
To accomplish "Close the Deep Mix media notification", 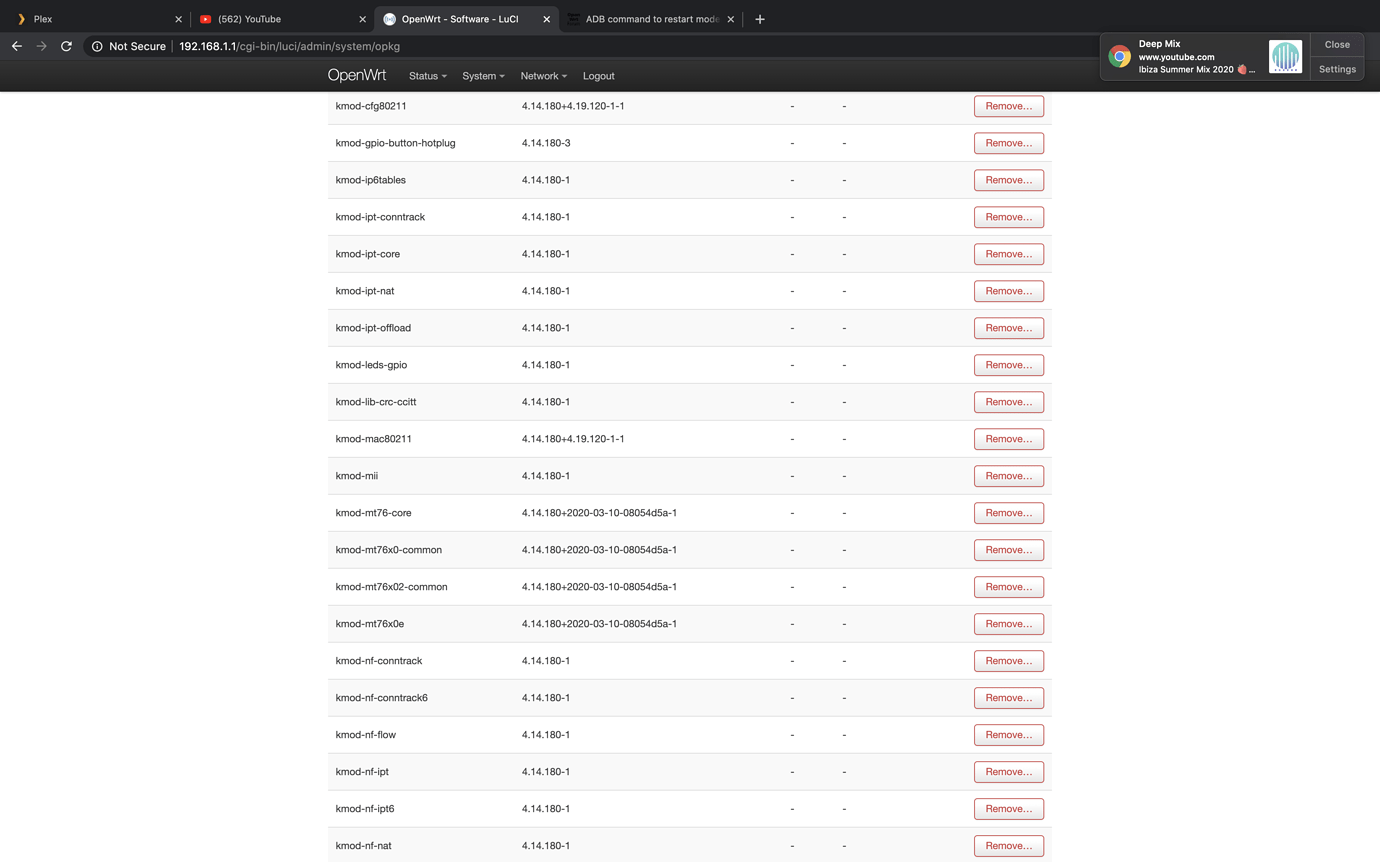I will click(x=1337, y=44).
